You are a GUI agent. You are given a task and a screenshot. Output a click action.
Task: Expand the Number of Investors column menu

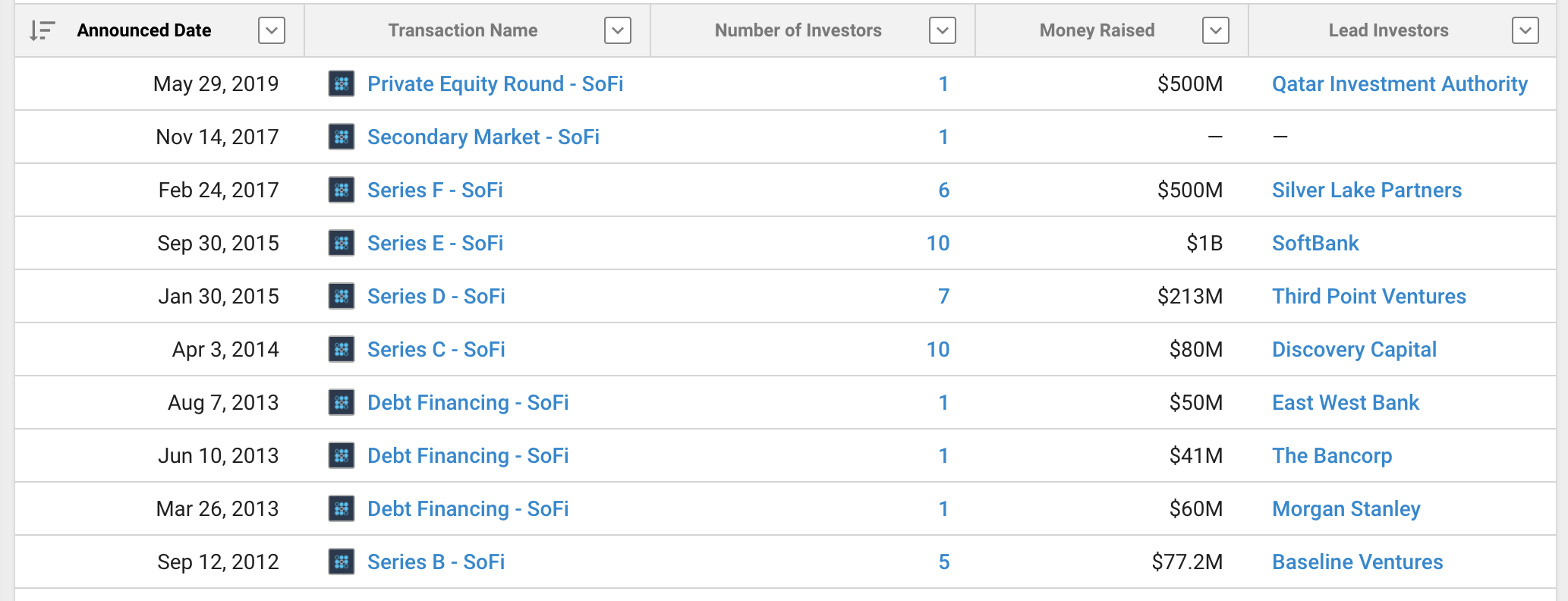point(942,30)
